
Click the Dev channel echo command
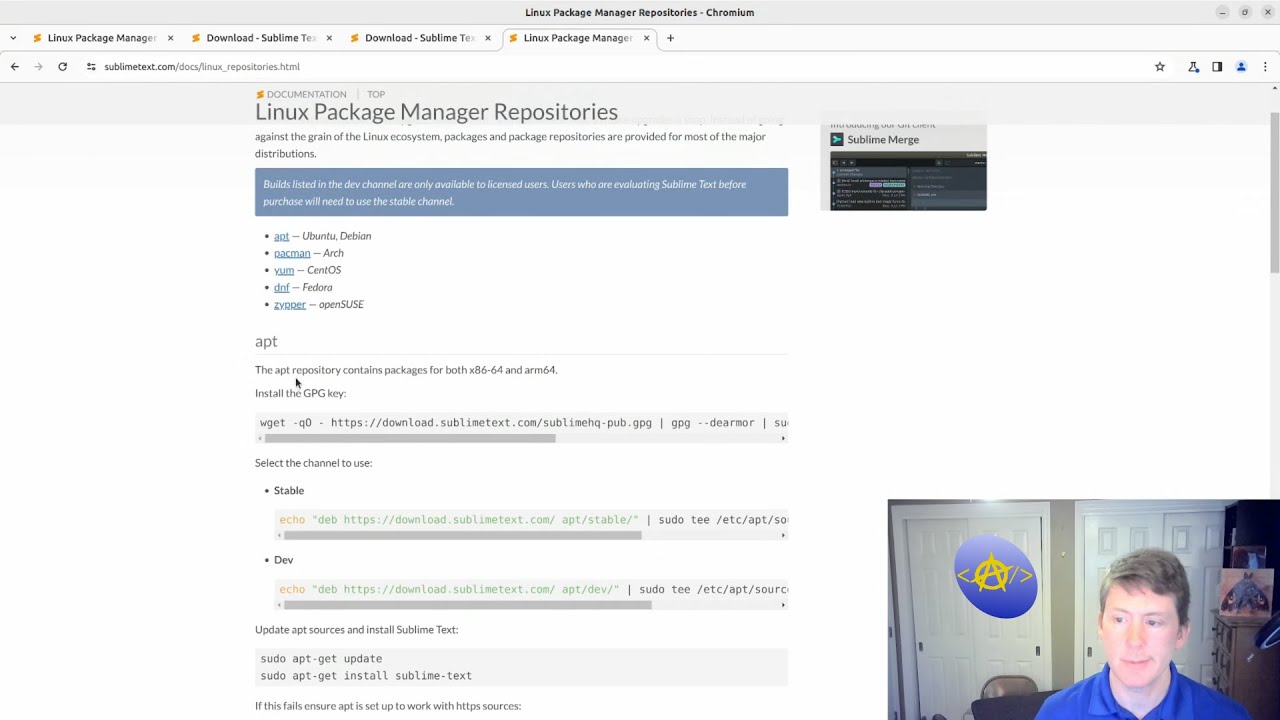tap(533, 590)
